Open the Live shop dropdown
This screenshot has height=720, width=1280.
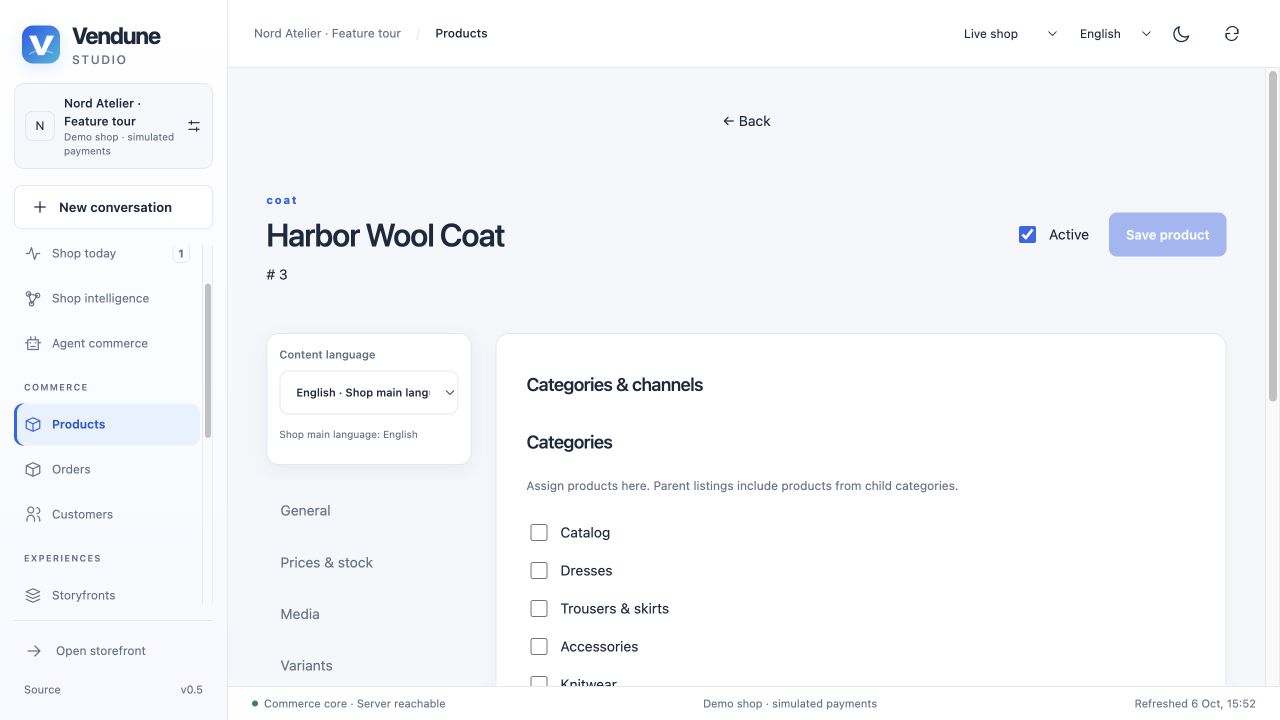click(1010, 34)
